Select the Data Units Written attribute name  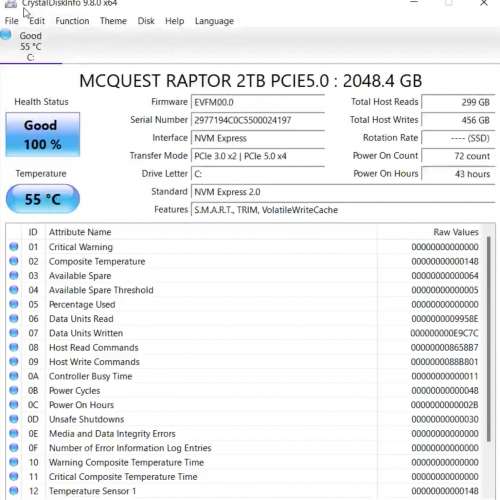(86, 333)
